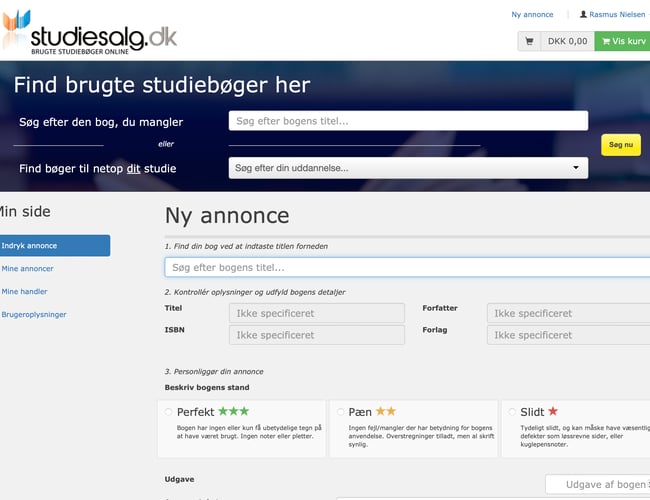Open the Rasmus Nielsen user menu
Viewport: 650px width, 500px height.
[x=614, y=15]
